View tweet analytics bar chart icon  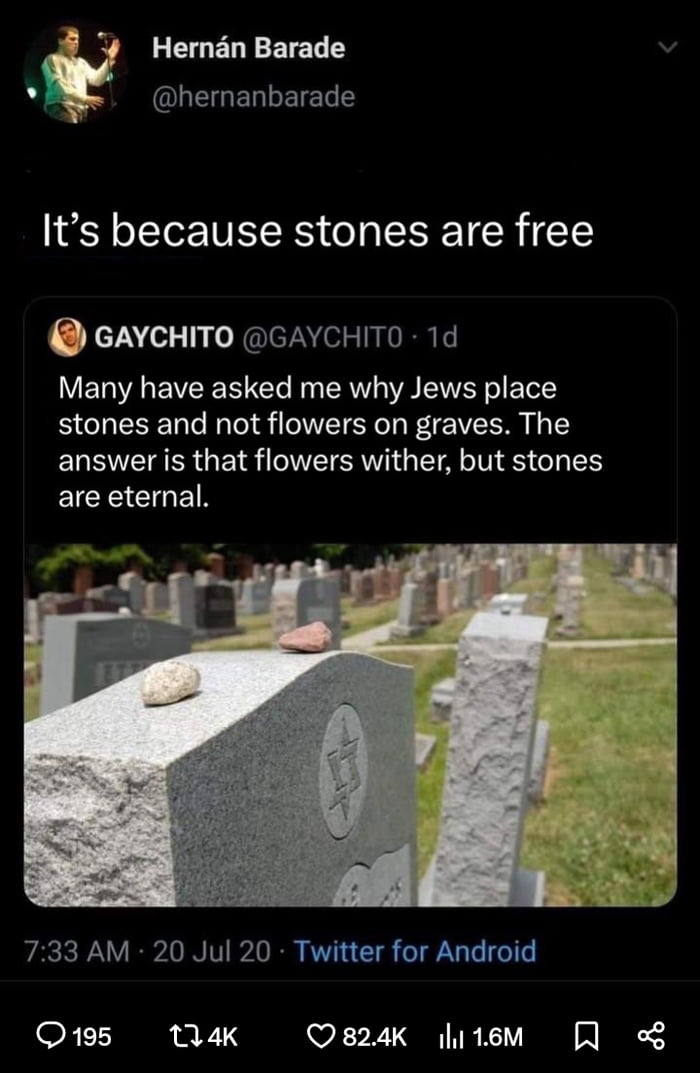[x=451, y=1036]
